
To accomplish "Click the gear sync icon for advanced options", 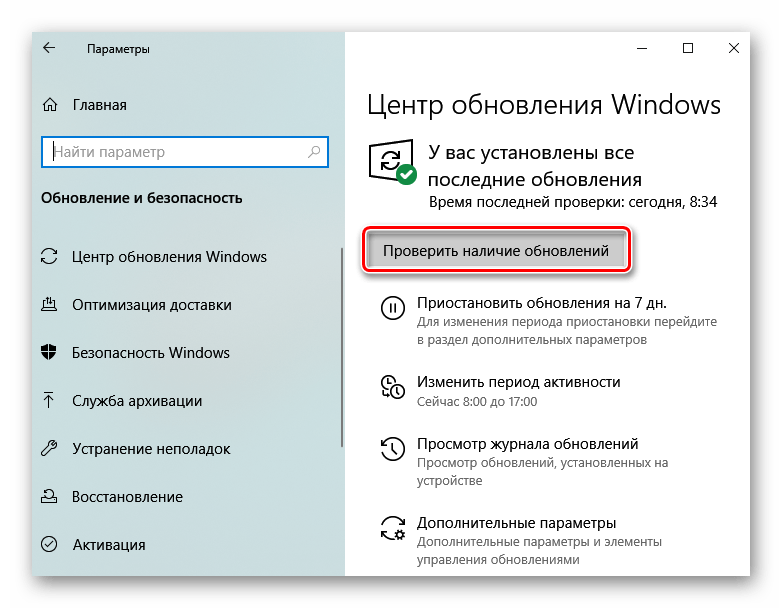I will tap(392, 528).
